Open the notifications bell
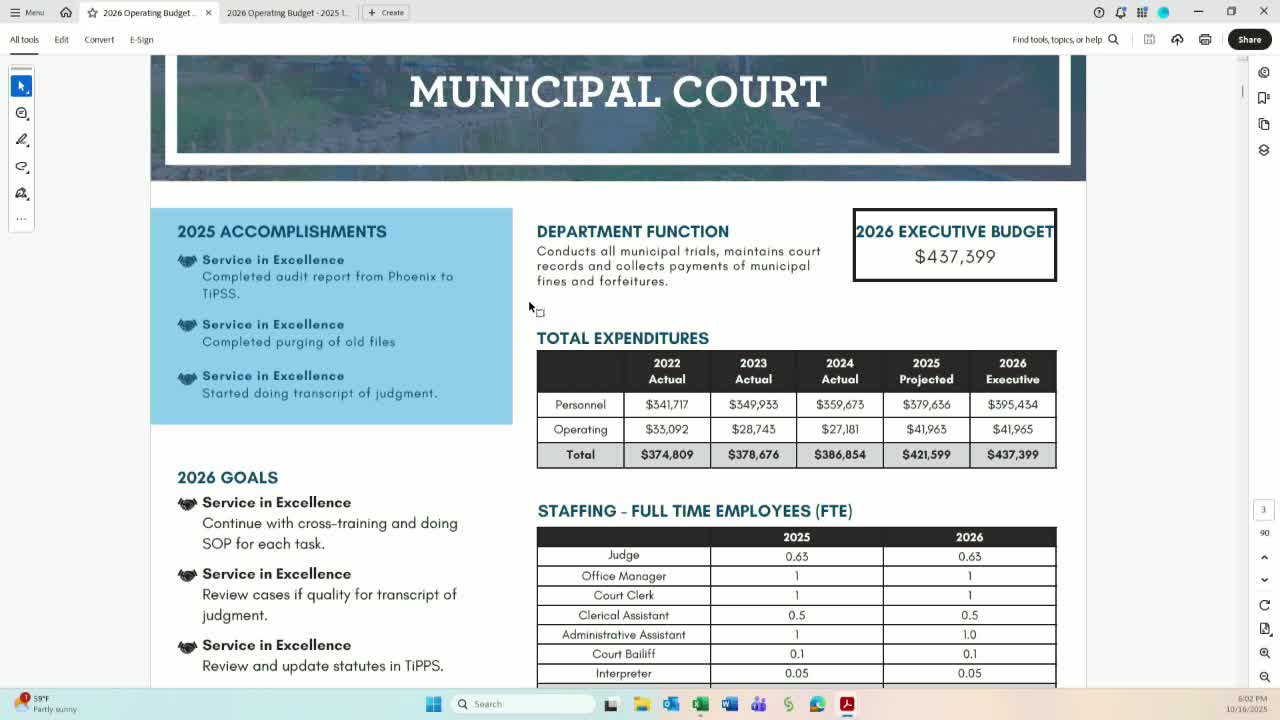The height and width of the screenshot is (720, 1280). 1120,12
